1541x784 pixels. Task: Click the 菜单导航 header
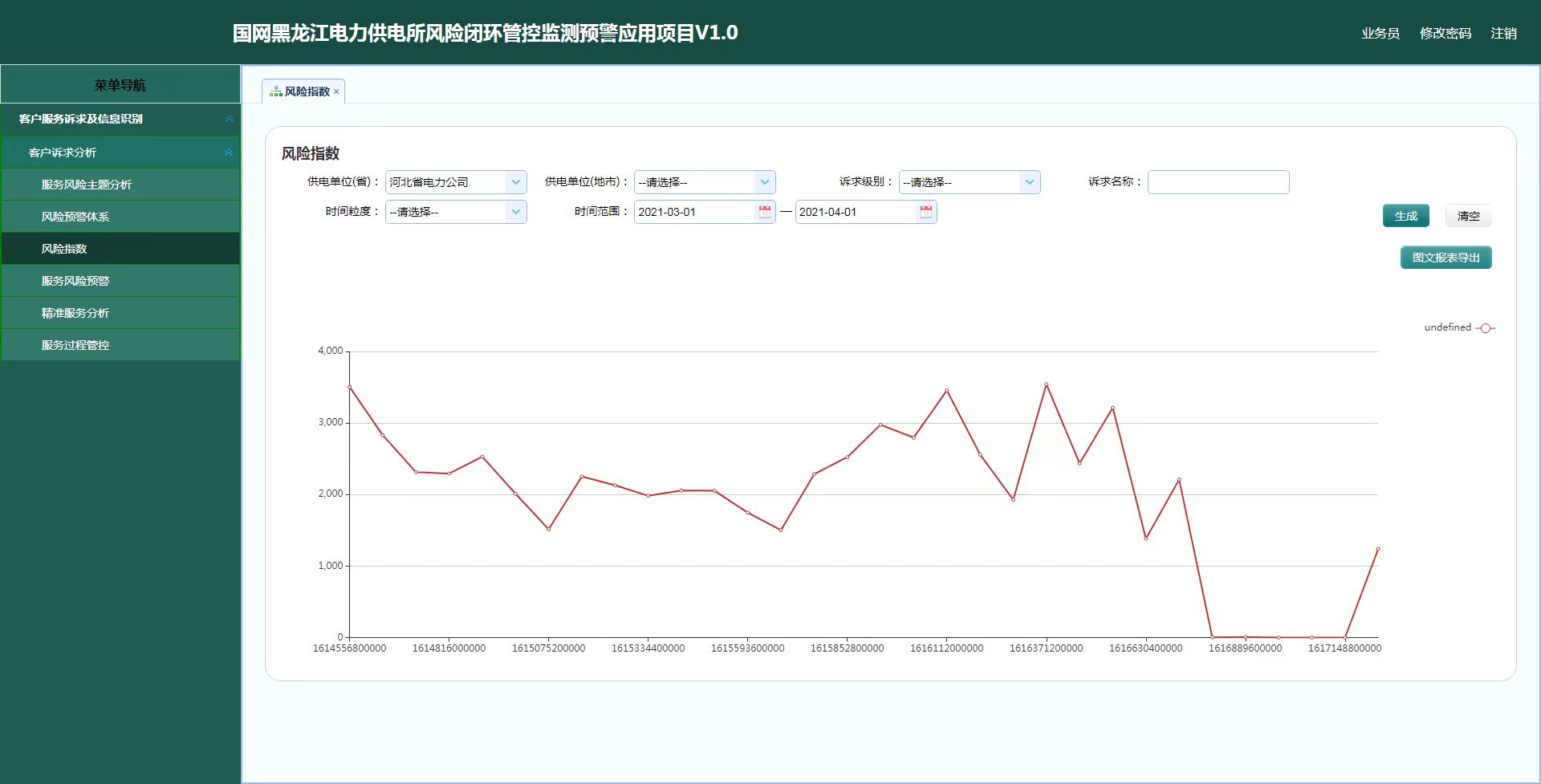pos(120,84)
